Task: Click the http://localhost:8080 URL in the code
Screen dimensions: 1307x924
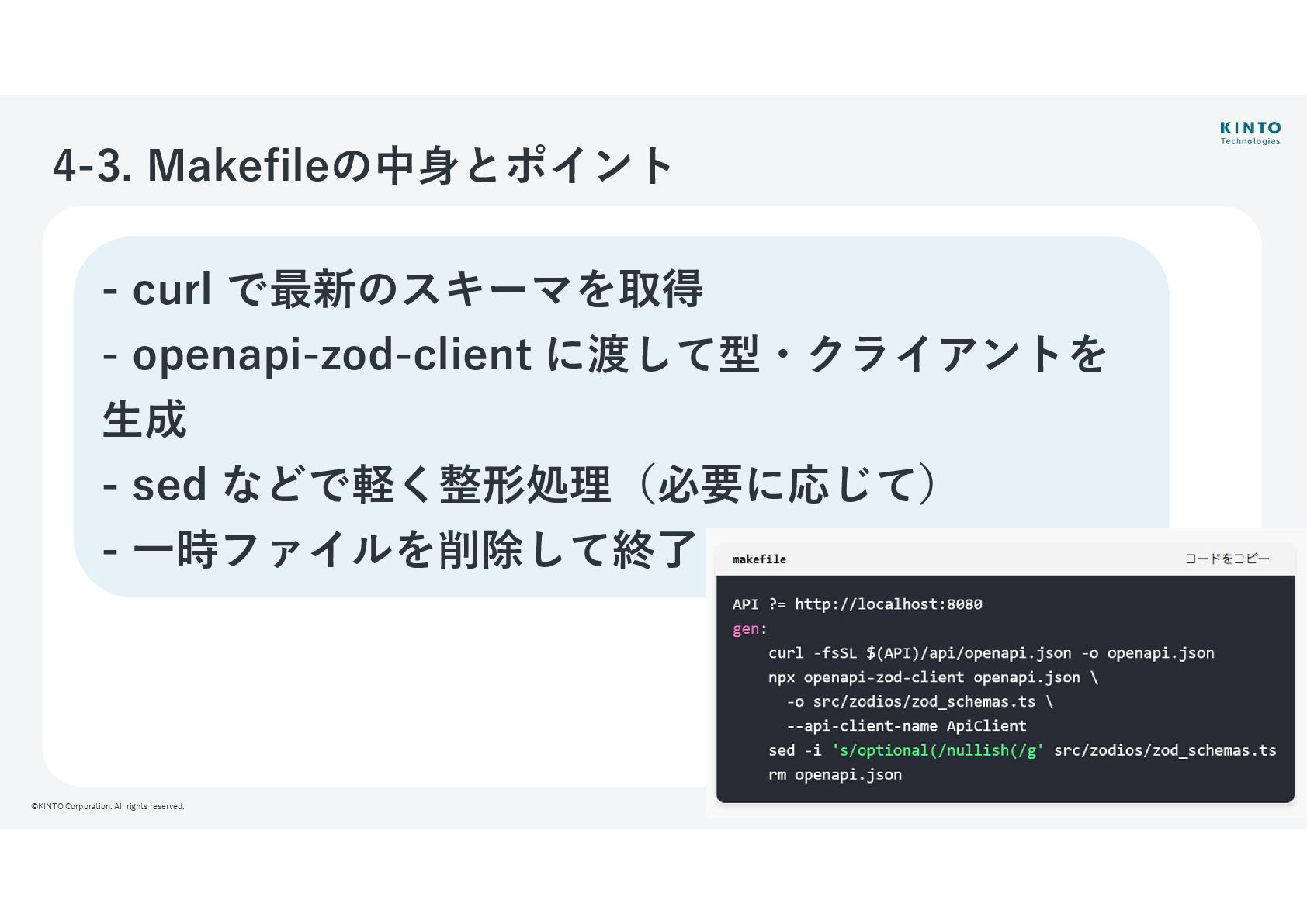Action: pyautogui.click(x=888, y=604)
